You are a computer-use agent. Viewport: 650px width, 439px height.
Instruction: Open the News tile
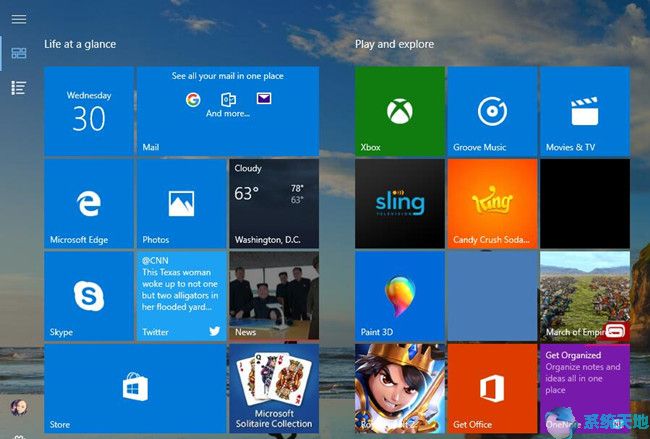[274, 296]
